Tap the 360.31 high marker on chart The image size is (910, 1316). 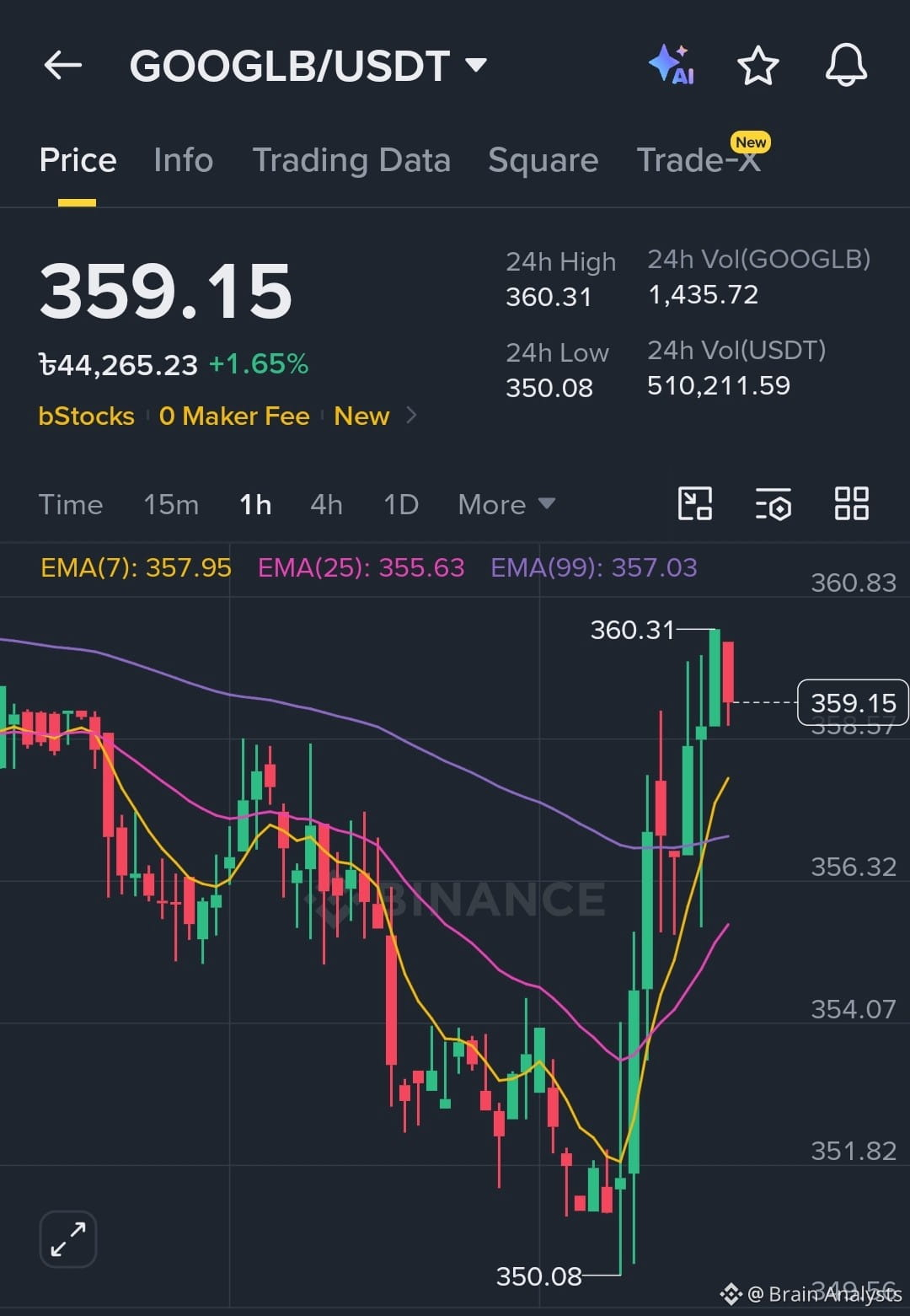(x=633, y=630)
